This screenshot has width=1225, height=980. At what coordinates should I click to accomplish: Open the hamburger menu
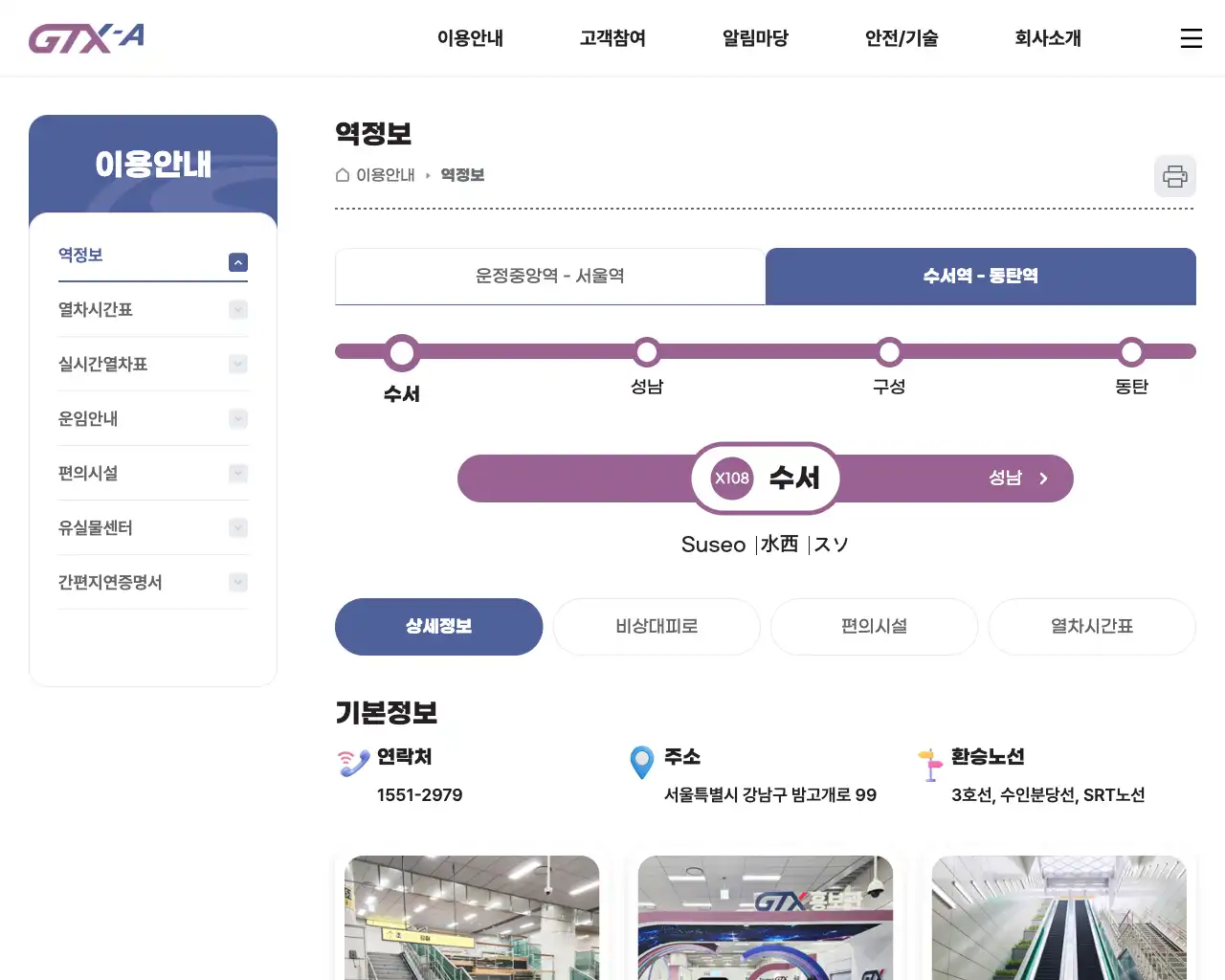(x=1191, y=38)
